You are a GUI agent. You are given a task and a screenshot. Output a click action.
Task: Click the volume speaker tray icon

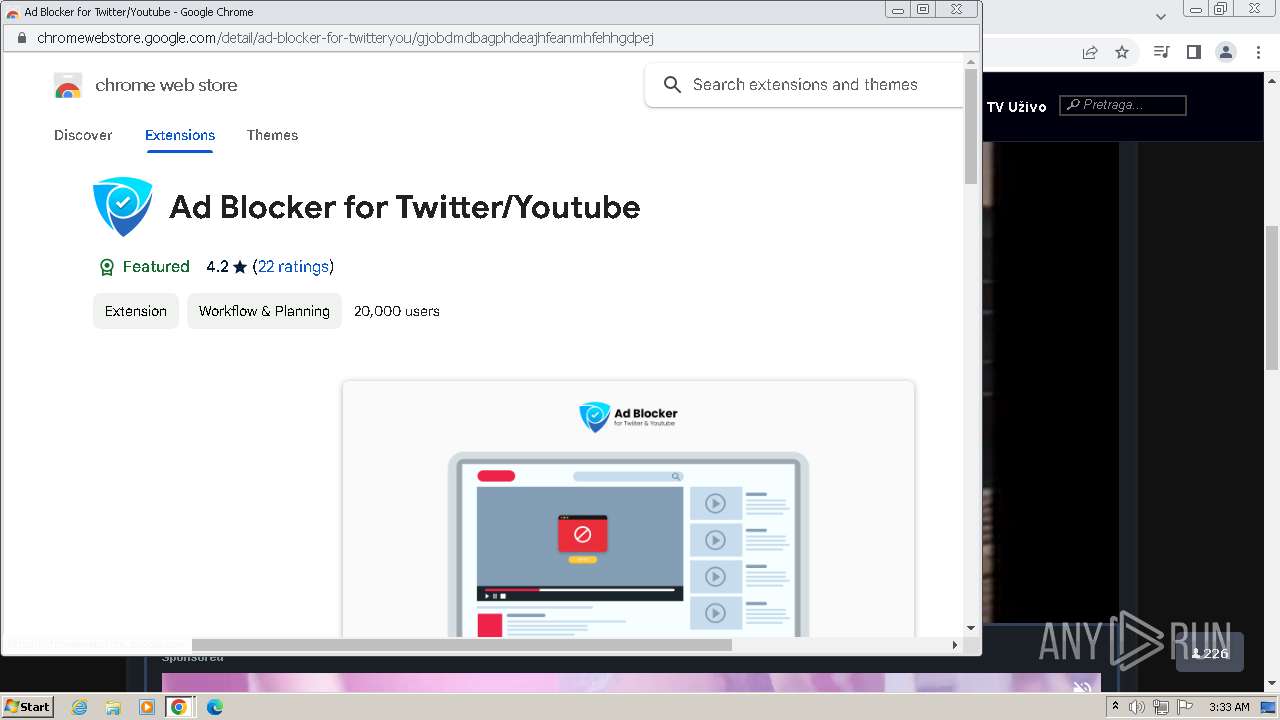(x=1137, y=707)
